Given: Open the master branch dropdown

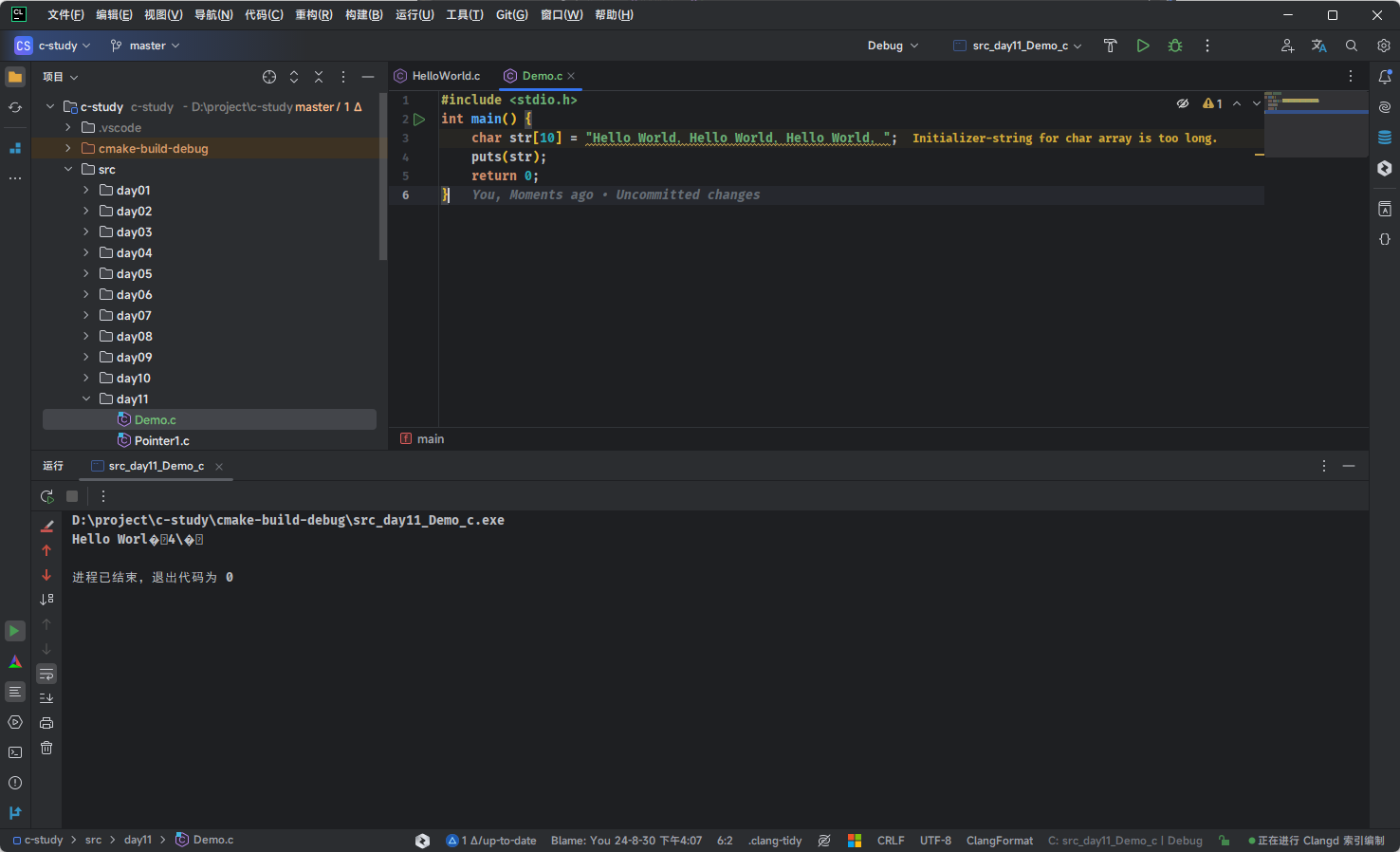Looking at the screenshot, I should tap(145, 46).
